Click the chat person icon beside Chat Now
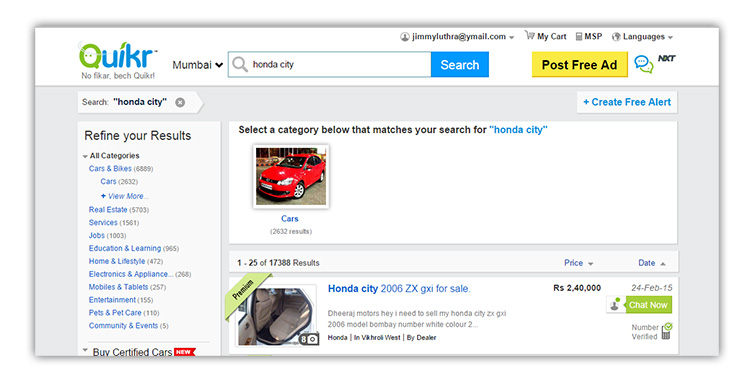 [615, 305]
